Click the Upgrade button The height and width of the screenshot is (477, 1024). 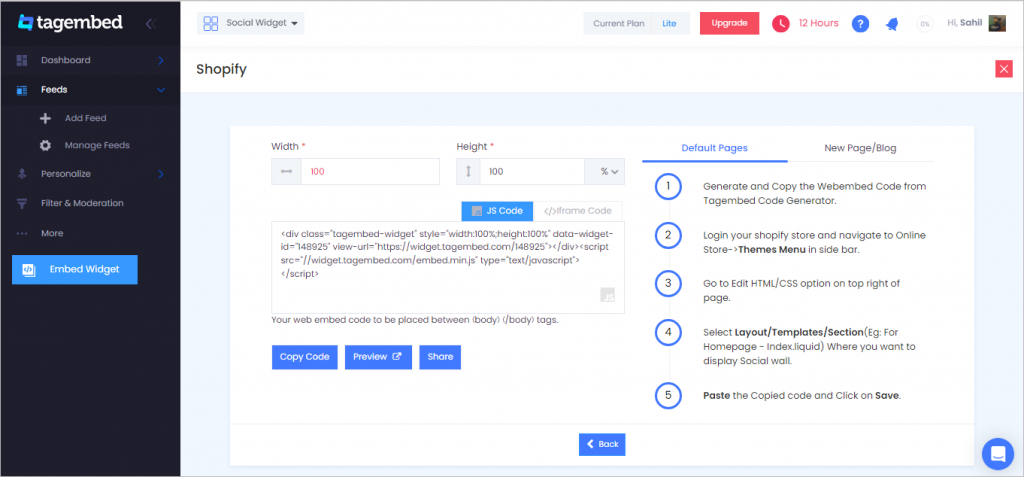tap(729, 23)
